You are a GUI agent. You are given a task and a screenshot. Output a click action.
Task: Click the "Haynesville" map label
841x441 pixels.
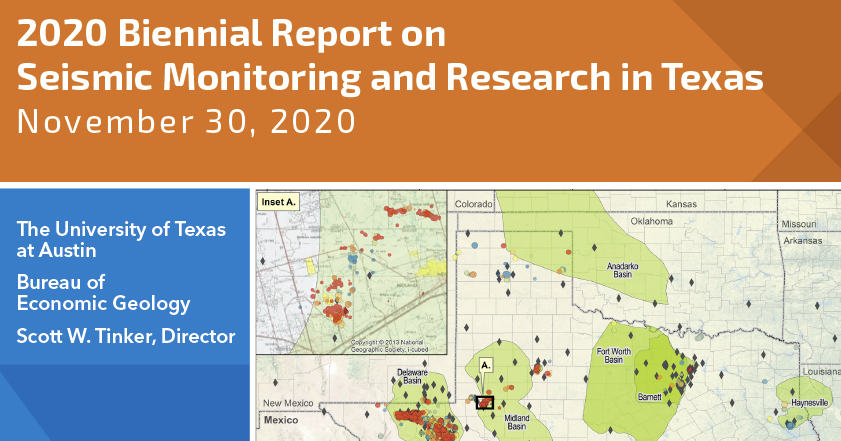pyautogui.click(x=810, y=402)
